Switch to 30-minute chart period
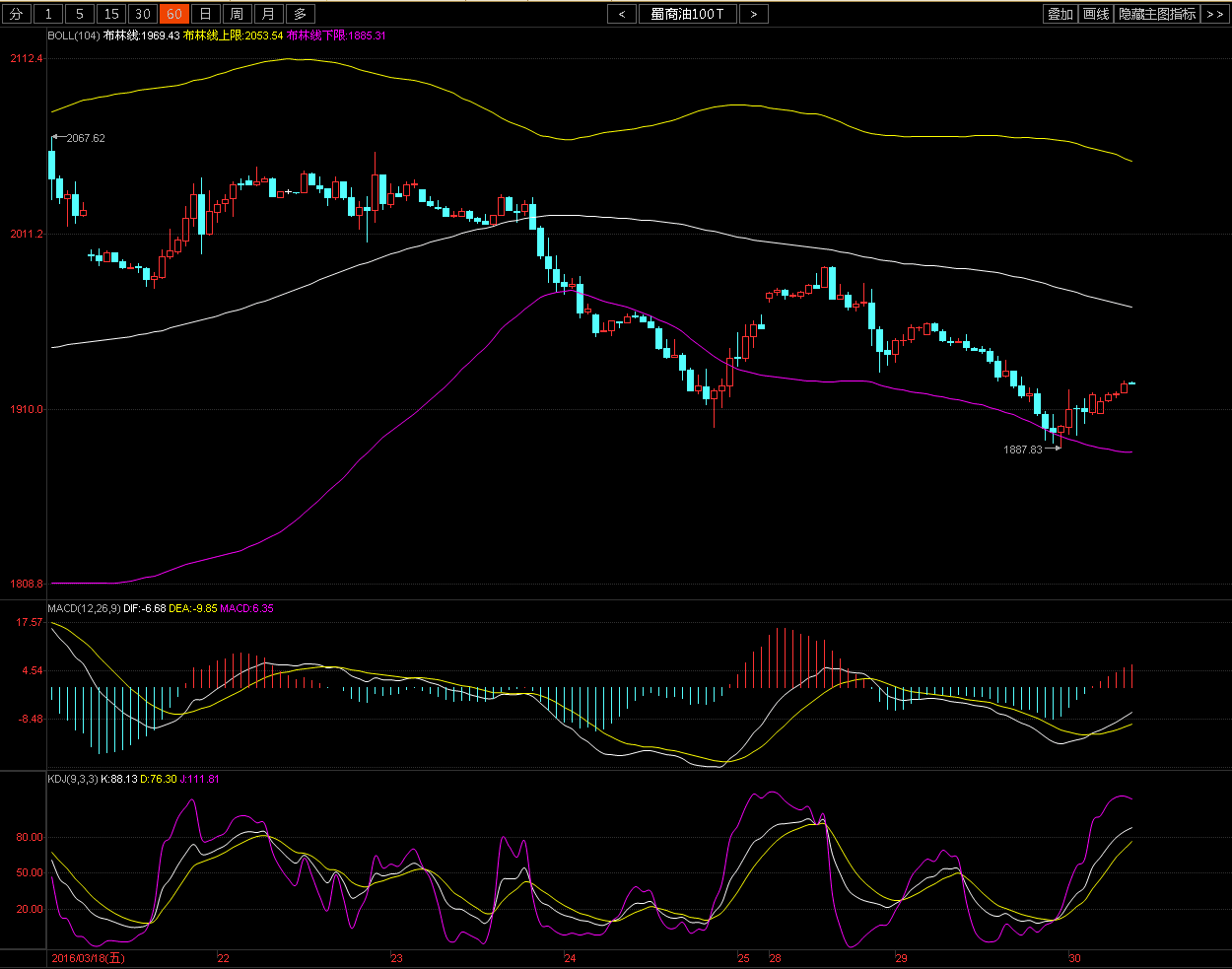This screenshot has height=969, width=1232. pyautogui.click(x=143, y=14)
